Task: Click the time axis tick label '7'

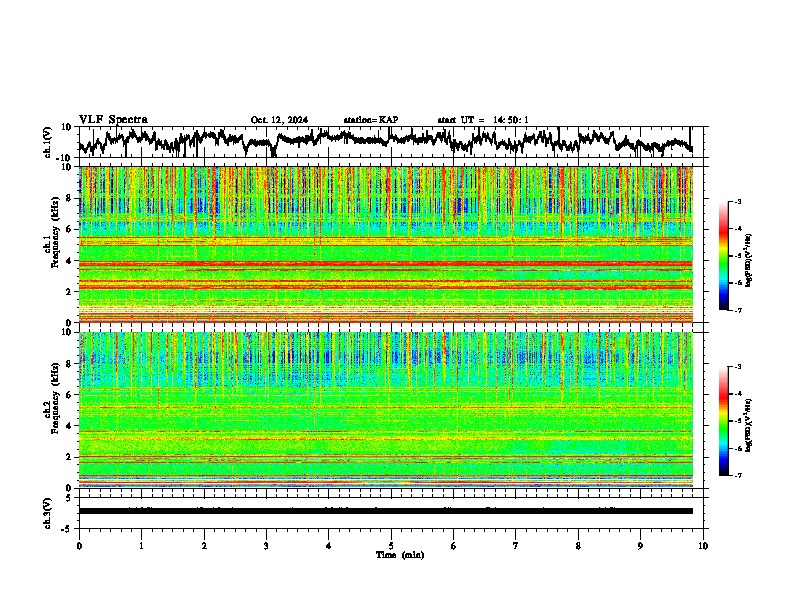Action: click(x=516, y=546)
